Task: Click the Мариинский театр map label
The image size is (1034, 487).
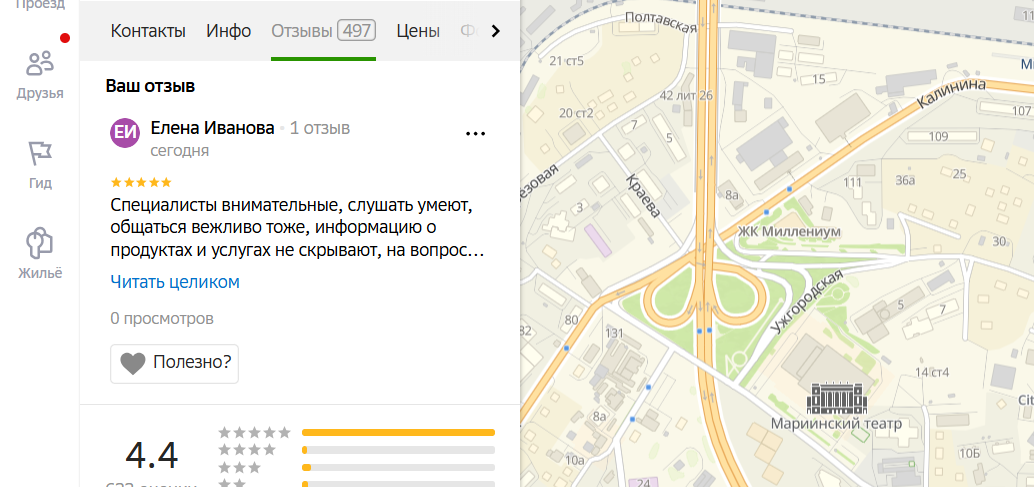Action: pos(836,423)
